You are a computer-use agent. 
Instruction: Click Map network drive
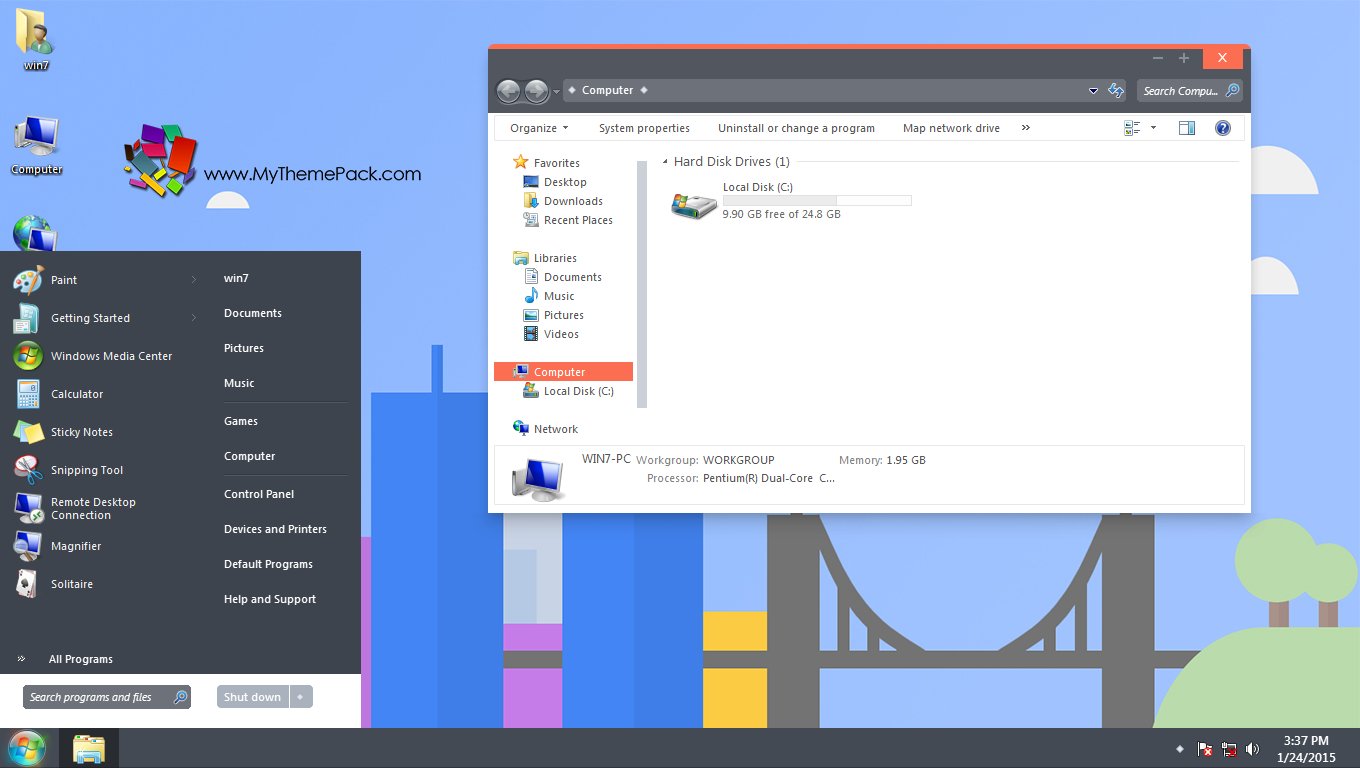coord(951,128)
